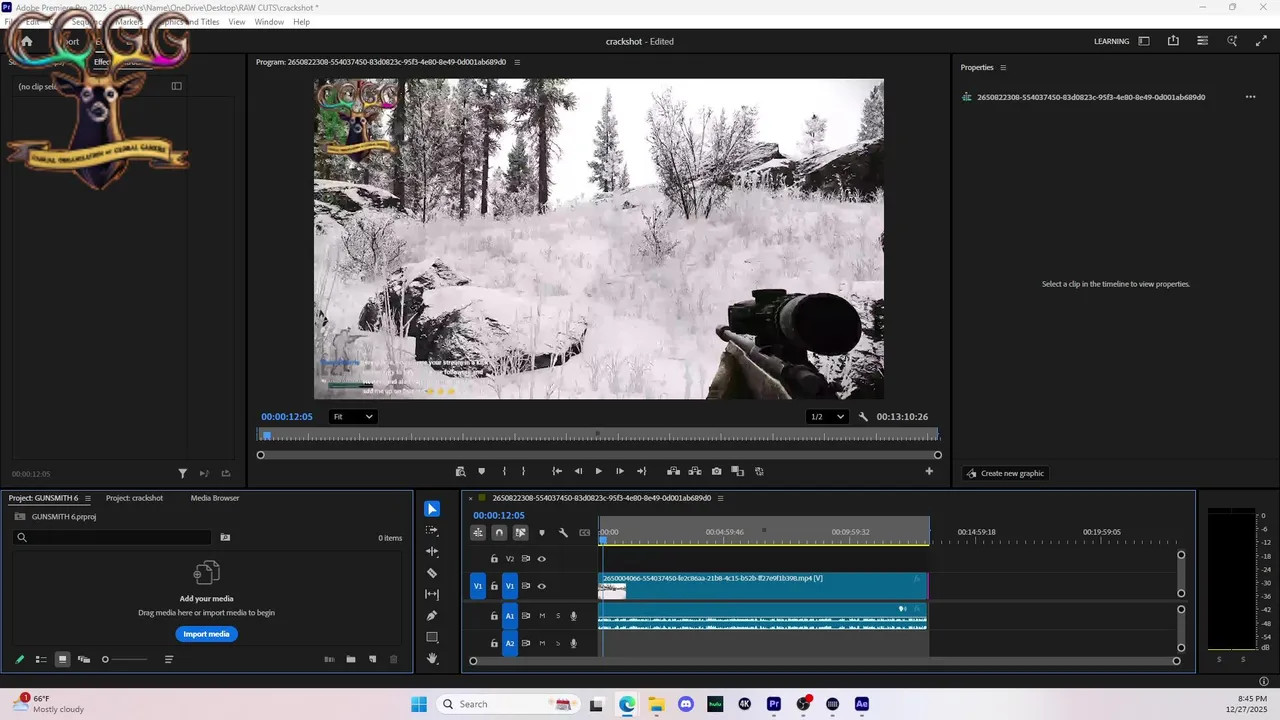Click the LEARNING workspace label
The height and width of the screenshot is (720, 1280).
(x=1112, y=41)
